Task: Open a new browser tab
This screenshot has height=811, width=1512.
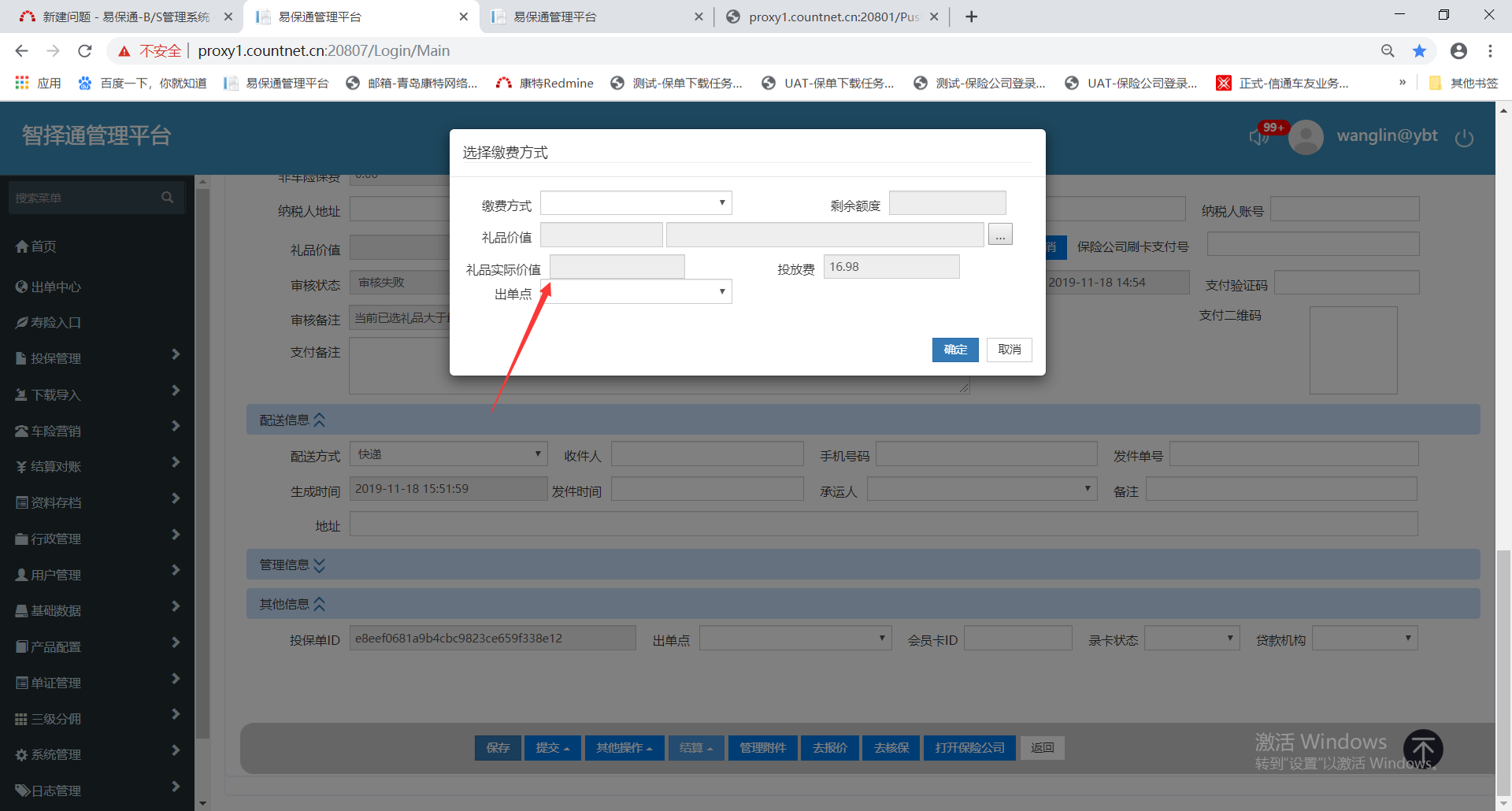Action: point(972,17)
